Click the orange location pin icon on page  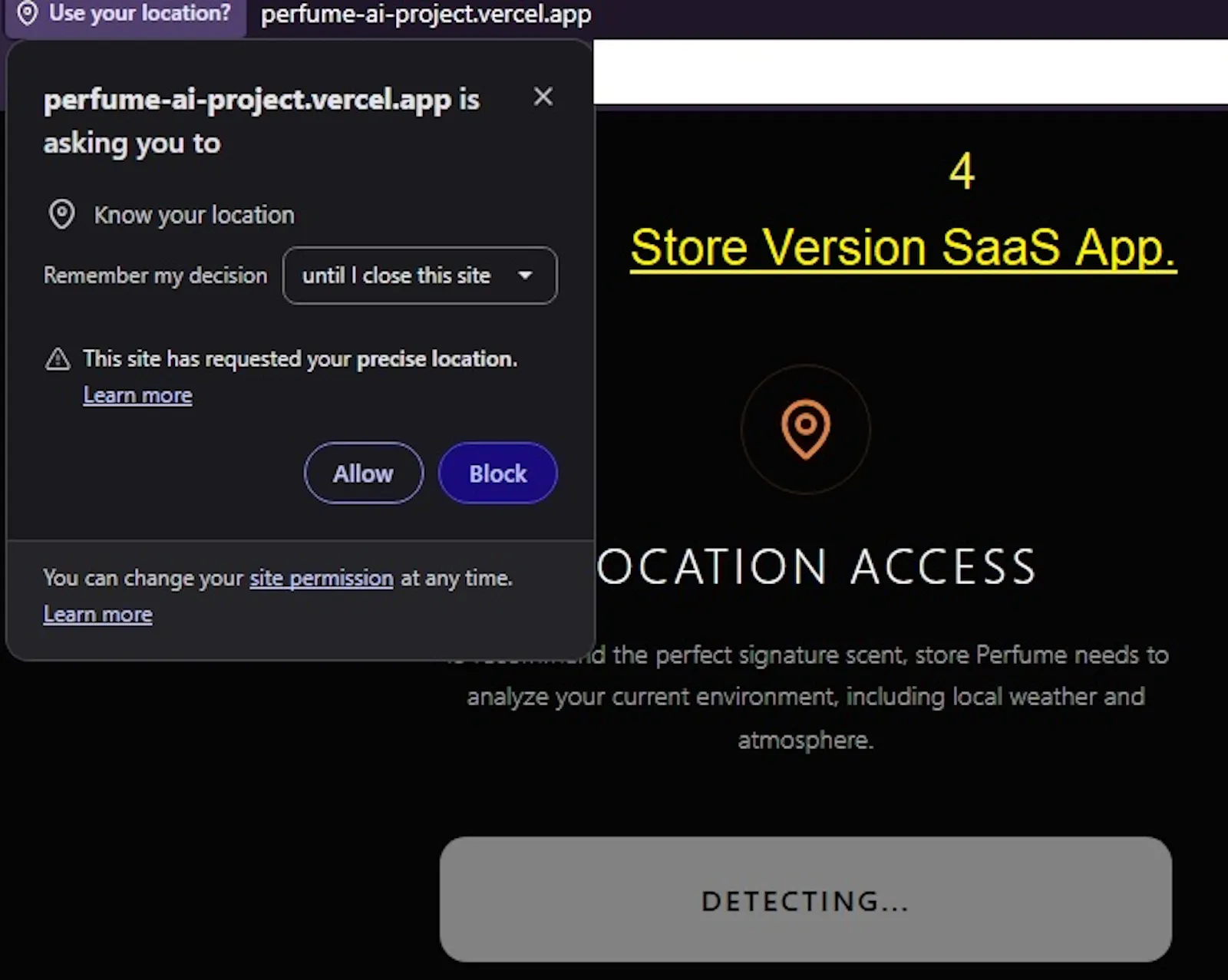tap(805, 429)
